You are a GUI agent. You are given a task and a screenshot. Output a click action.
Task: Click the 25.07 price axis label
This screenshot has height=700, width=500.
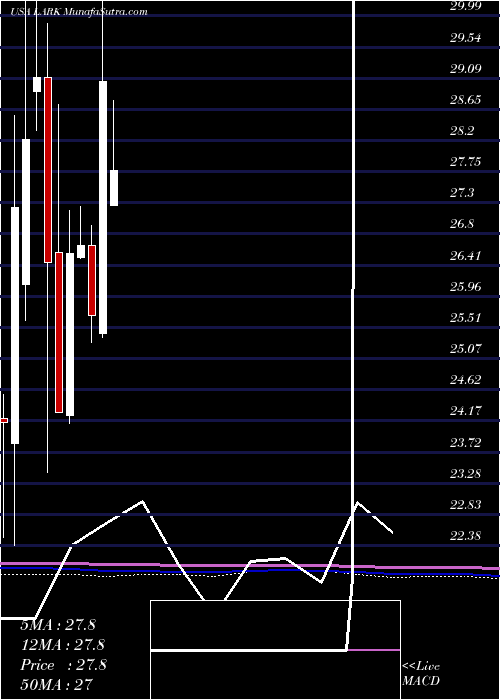(x=465, y=348)
